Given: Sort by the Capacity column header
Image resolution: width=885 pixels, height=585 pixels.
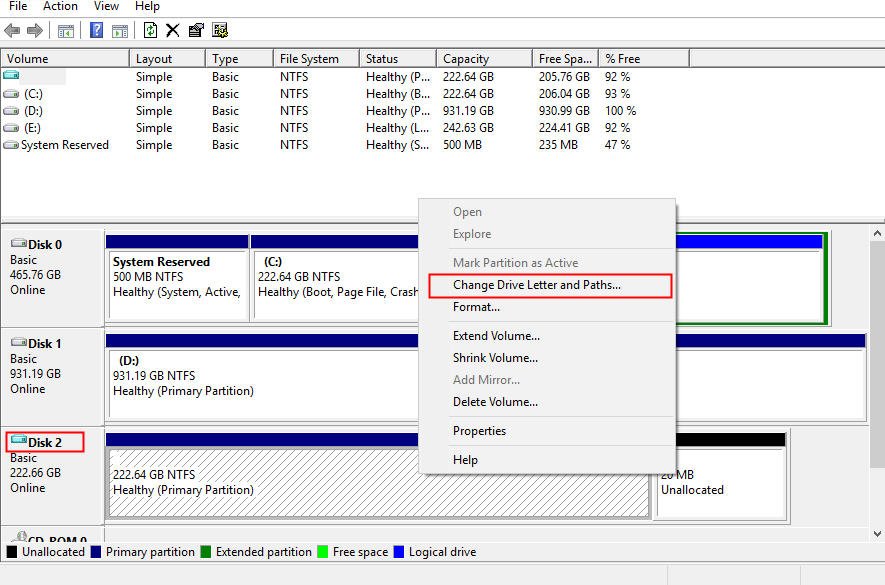Looking at the screenshot, I should pos(484,59).
